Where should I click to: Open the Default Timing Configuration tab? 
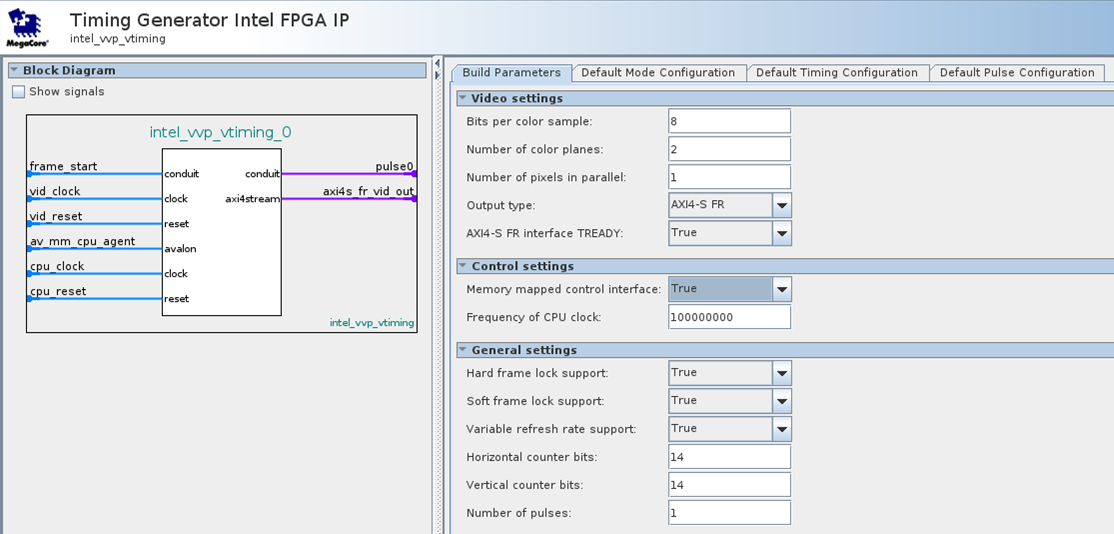pyautogui.click(x=836, y=73)
